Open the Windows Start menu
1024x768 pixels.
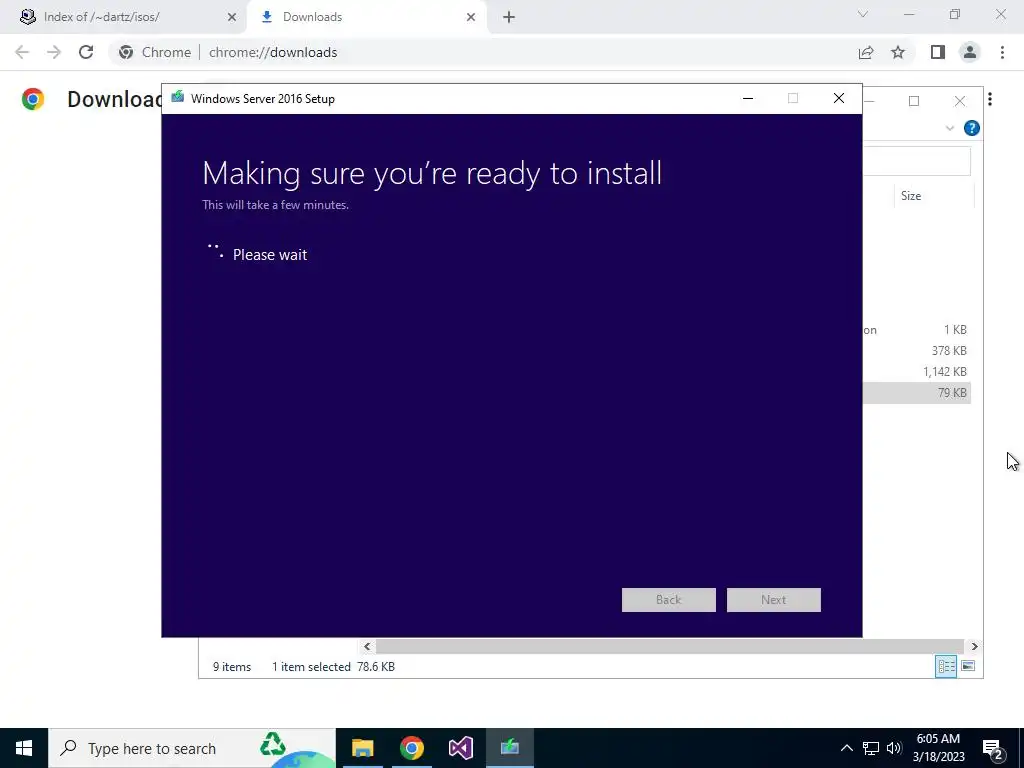pos(24,748)
